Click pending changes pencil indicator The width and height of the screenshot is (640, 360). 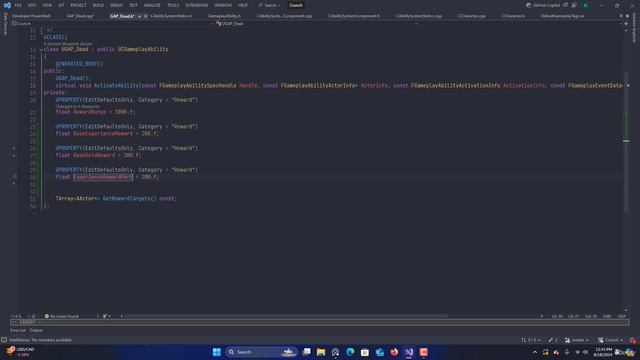point(553,340)
